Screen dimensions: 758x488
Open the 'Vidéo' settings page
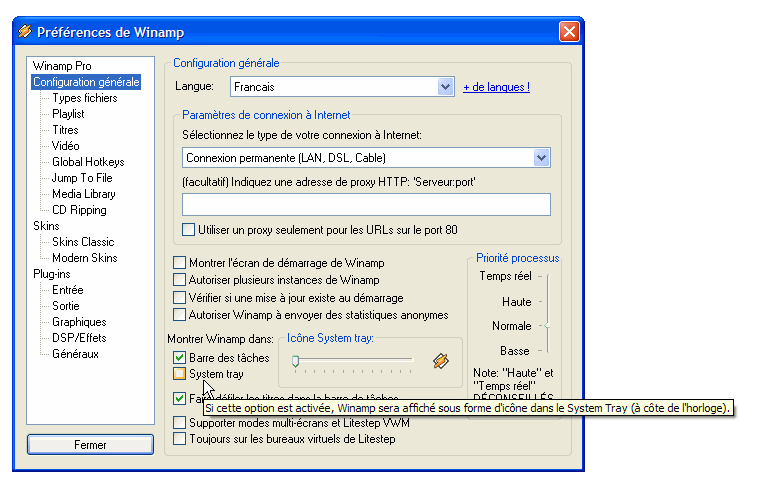pyautogui.click(x=66, y=146)
